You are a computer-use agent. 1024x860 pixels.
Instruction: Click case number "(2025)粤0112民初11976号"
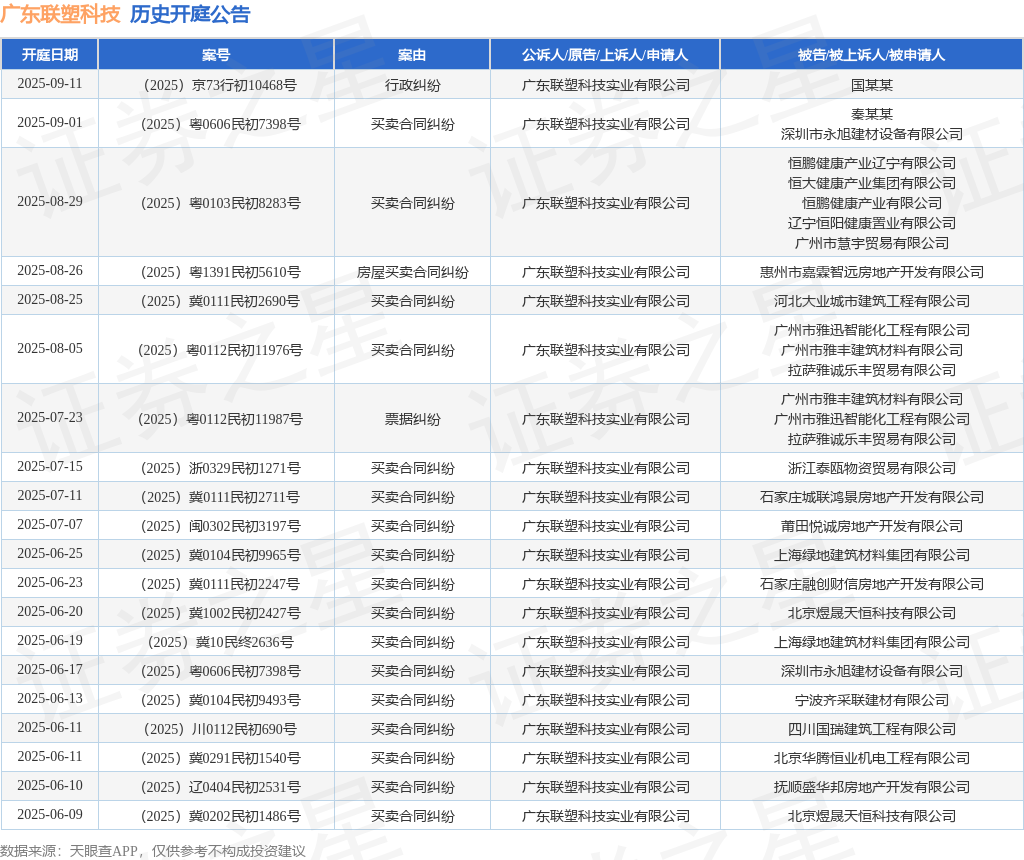(x=220, y=350)
